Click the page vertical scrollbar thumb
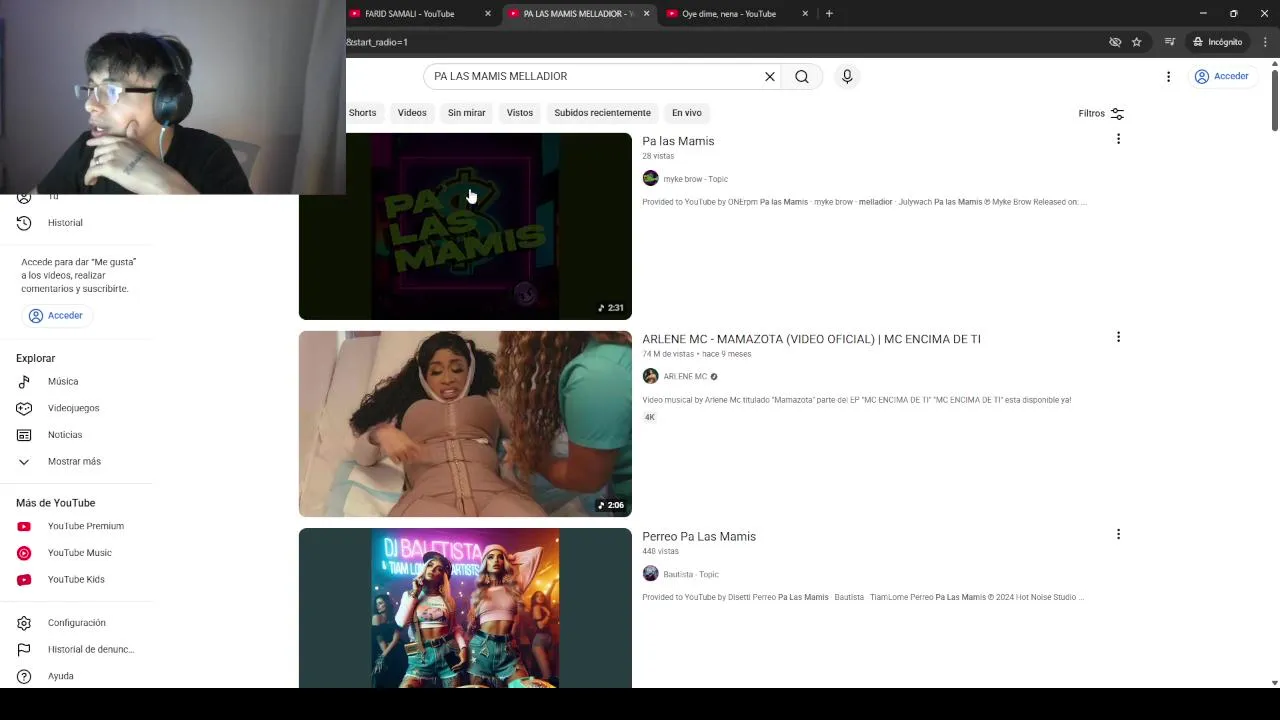The height and width of the screenshot is (720, 1280). click(1274, 100)
